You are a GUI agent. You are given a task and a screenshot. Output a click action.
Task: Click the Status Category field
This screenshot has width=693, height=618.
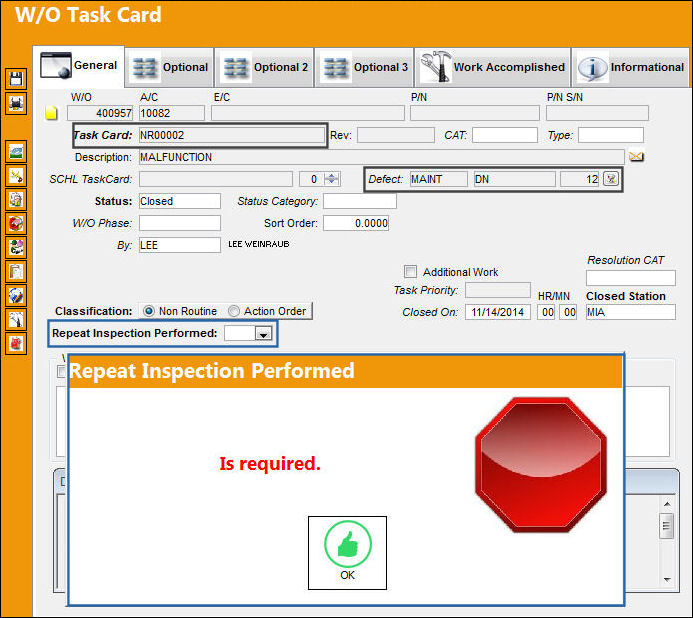coord(360,201)
